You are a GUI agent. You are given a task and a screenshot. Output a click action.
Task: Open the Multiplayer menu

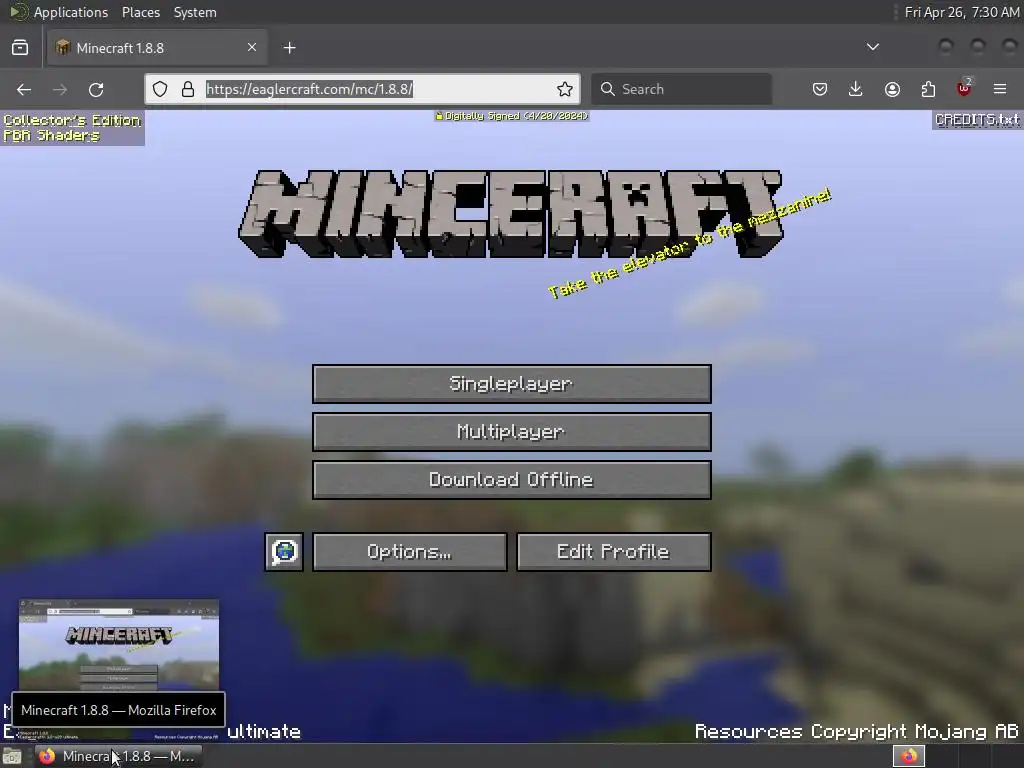[511, 432]
